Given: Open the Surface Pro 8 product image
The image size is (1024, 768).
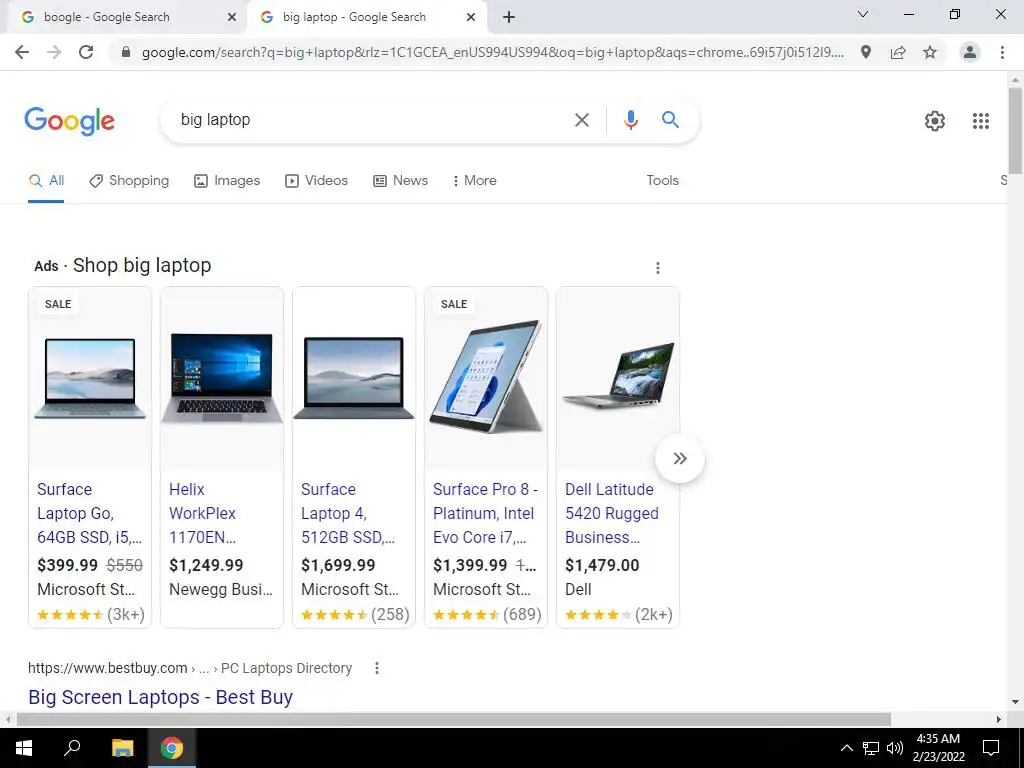Looking at the screenshot, I should pos(486,377).
